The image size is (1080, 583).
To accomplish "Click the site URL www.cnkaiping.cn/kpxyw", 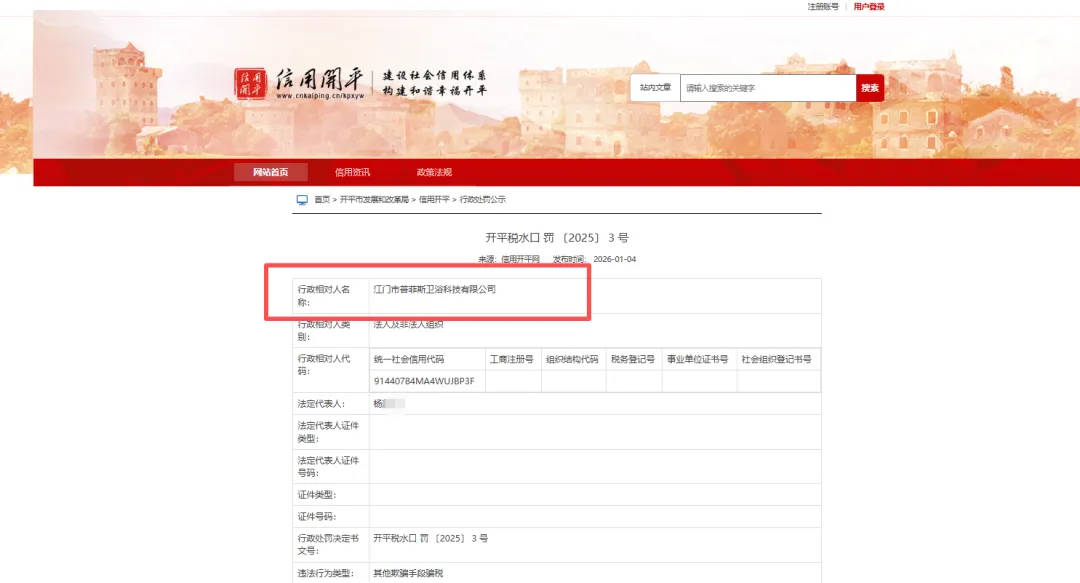I will point(320,96).
